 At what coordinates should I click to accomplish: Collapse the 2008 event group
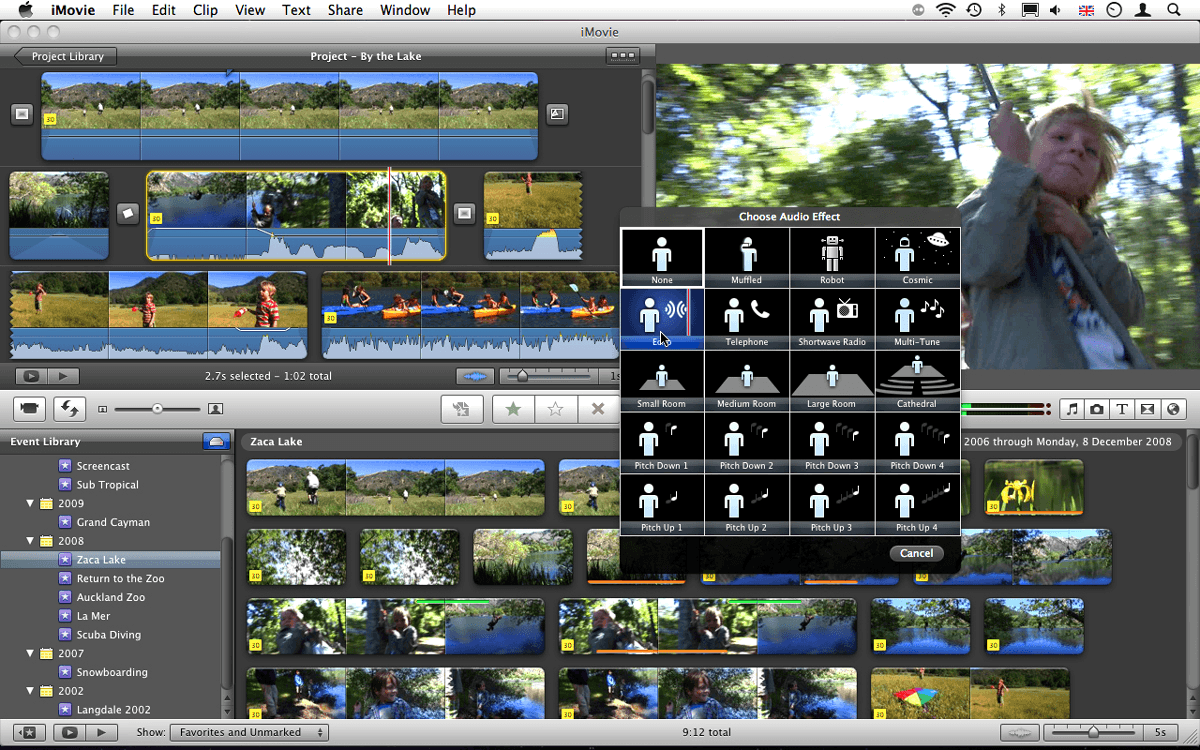tap(31, 541)
